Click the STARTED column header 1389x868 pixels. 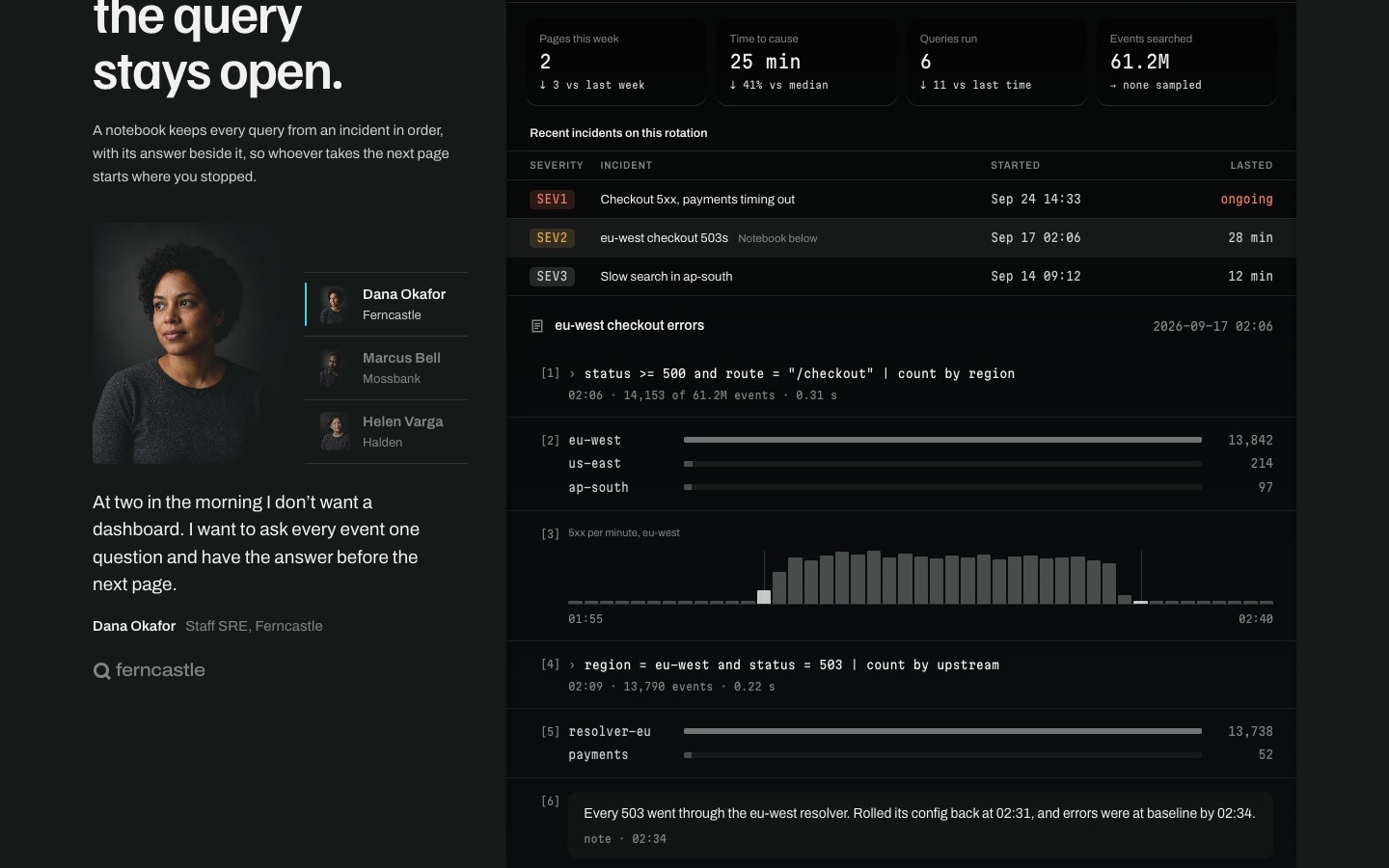[1015, 166]
